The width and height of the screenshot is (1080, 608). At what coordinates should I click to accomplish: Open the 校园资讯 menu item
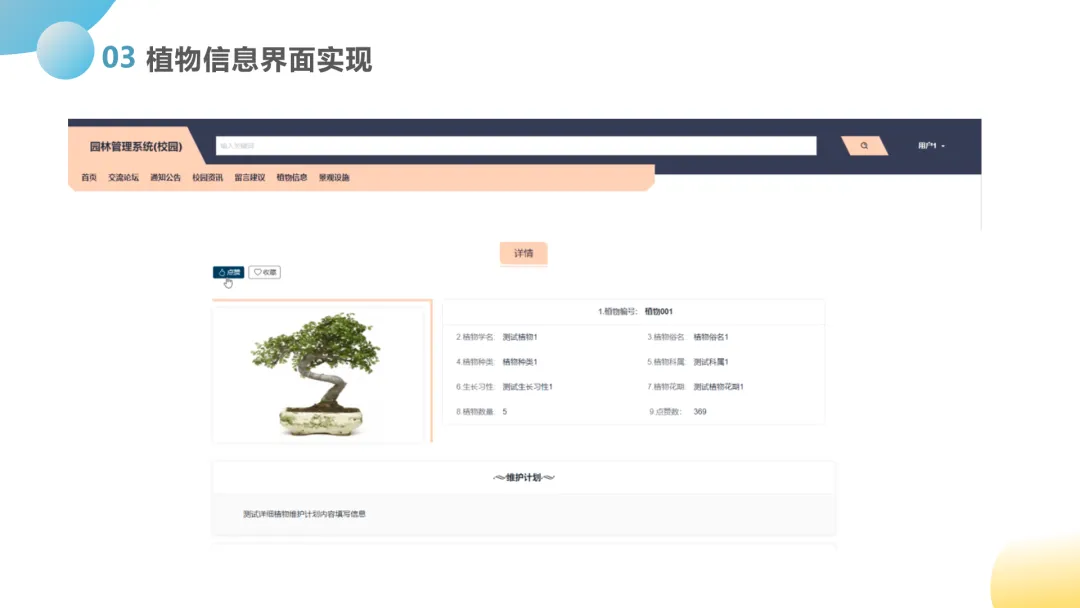[207, 177]
